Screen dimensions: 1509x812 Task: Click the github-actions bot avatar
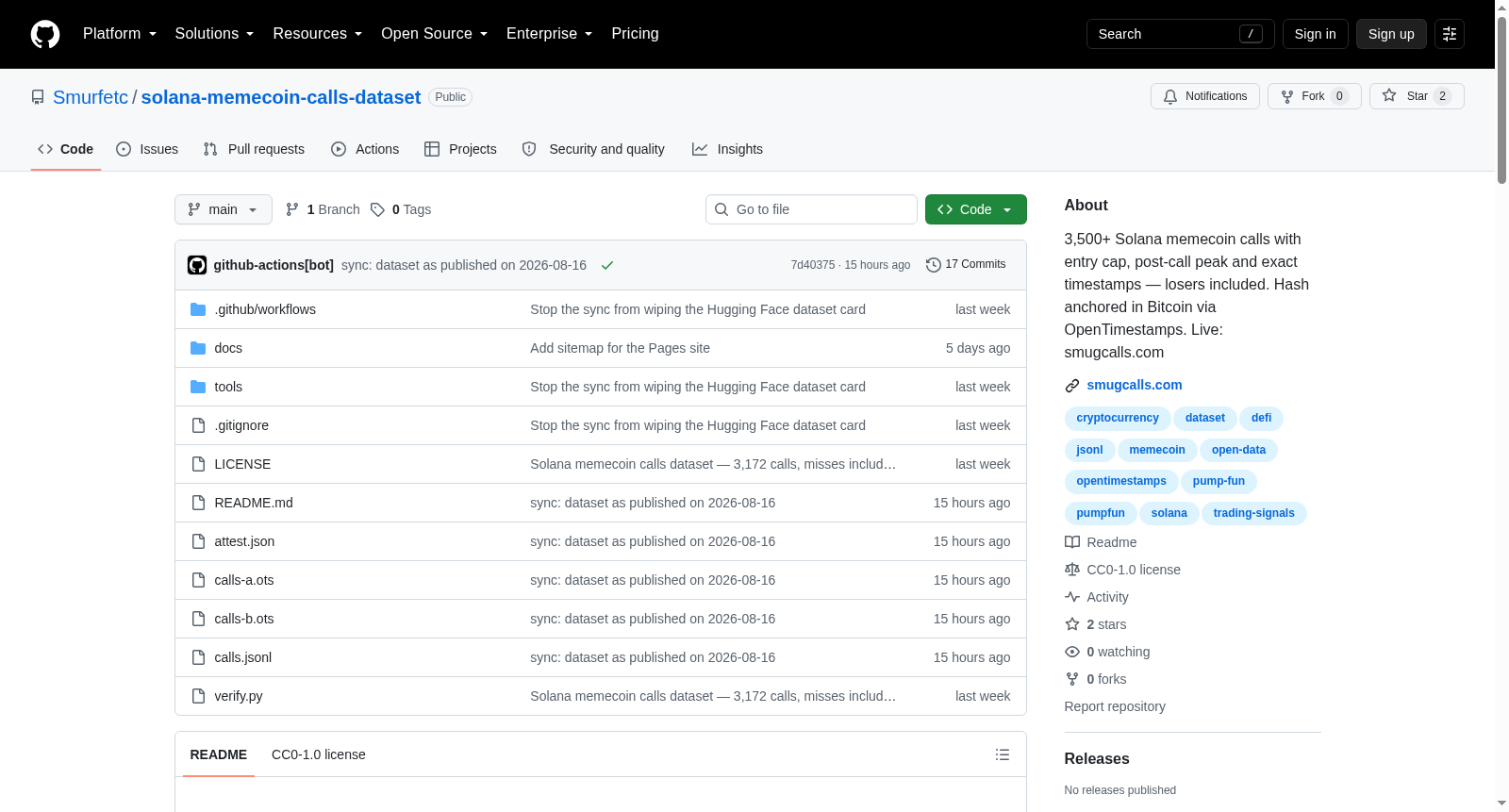[197, 265]
